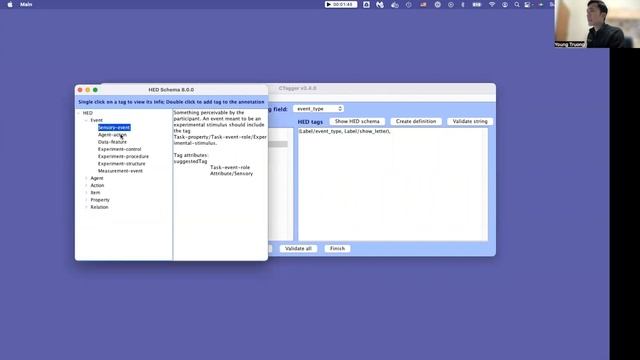The width and height of the screenshot is (640, 360).
Task: Click the Bluetooth menu bar icon
Action: (x=463, y=4)
